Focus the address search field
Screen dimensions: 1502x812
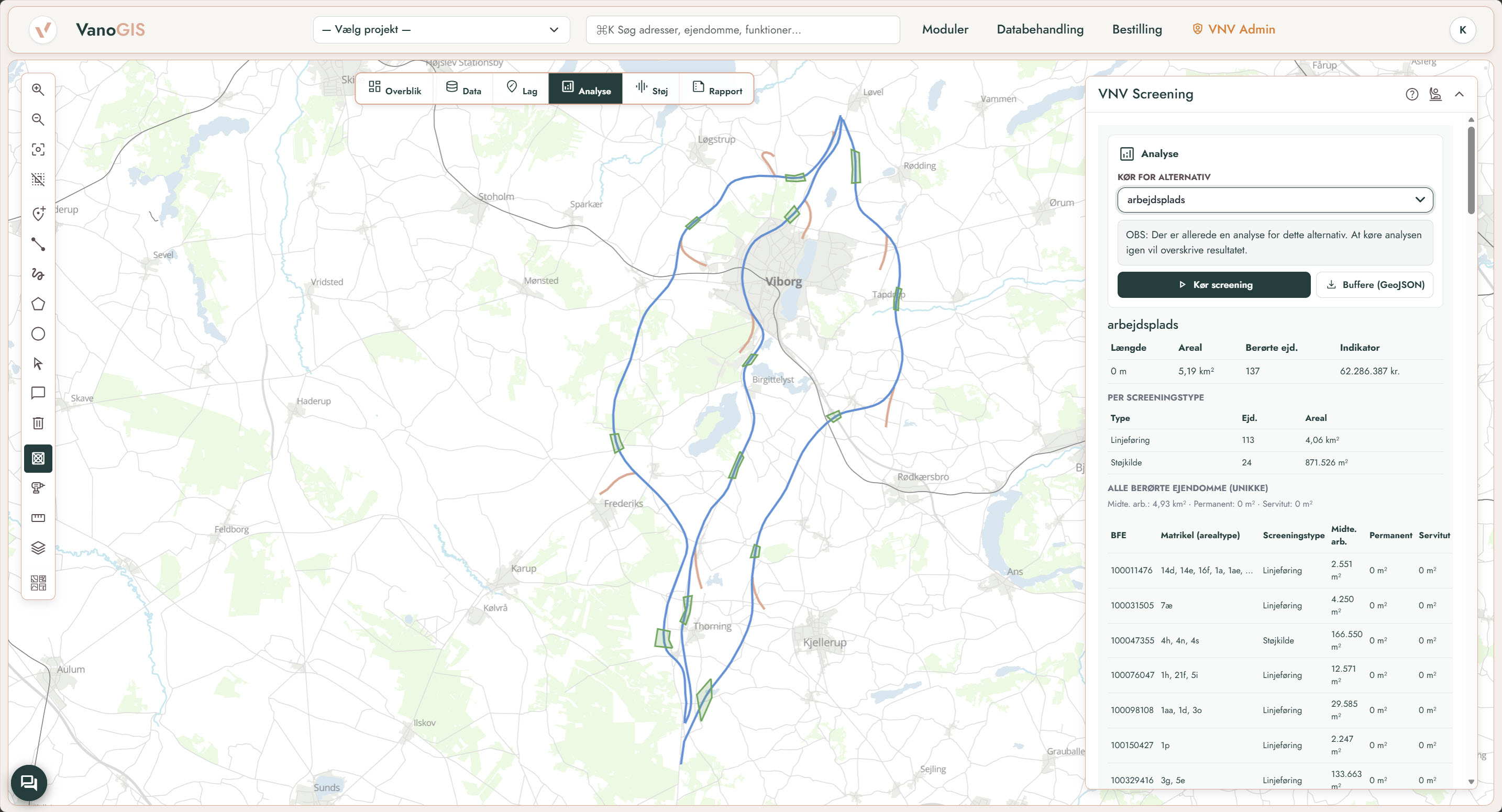tap(742, 30)
